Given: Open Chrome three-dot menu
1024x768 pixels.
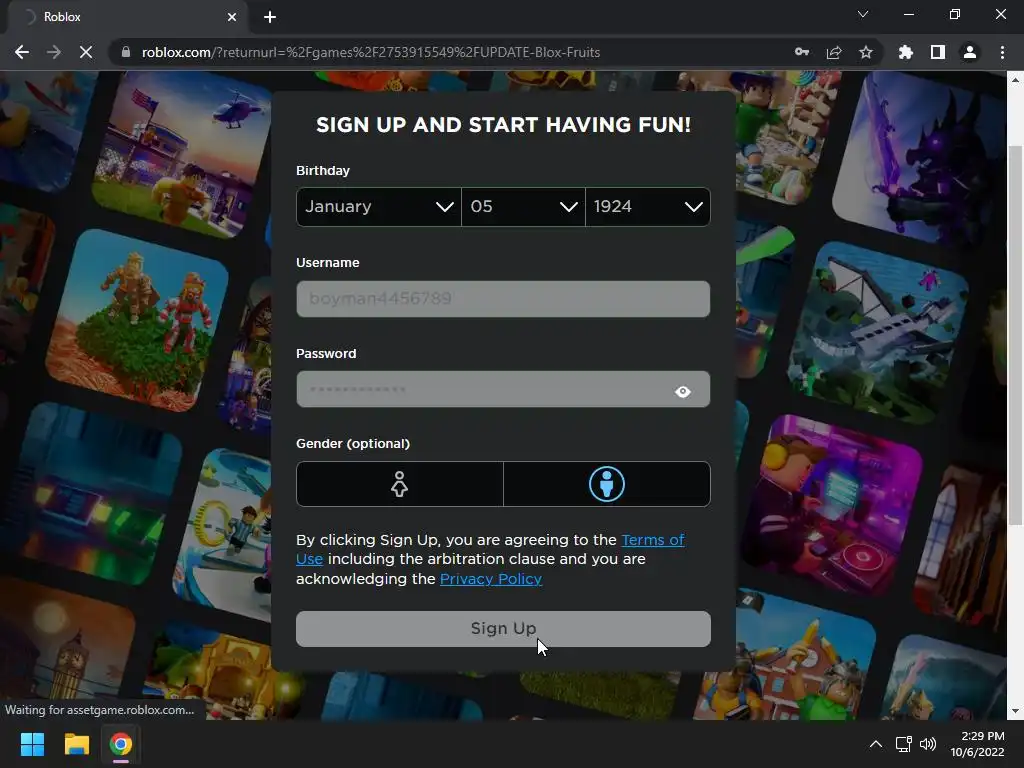Looking at the screenshot, I should tap(1002, 52).
